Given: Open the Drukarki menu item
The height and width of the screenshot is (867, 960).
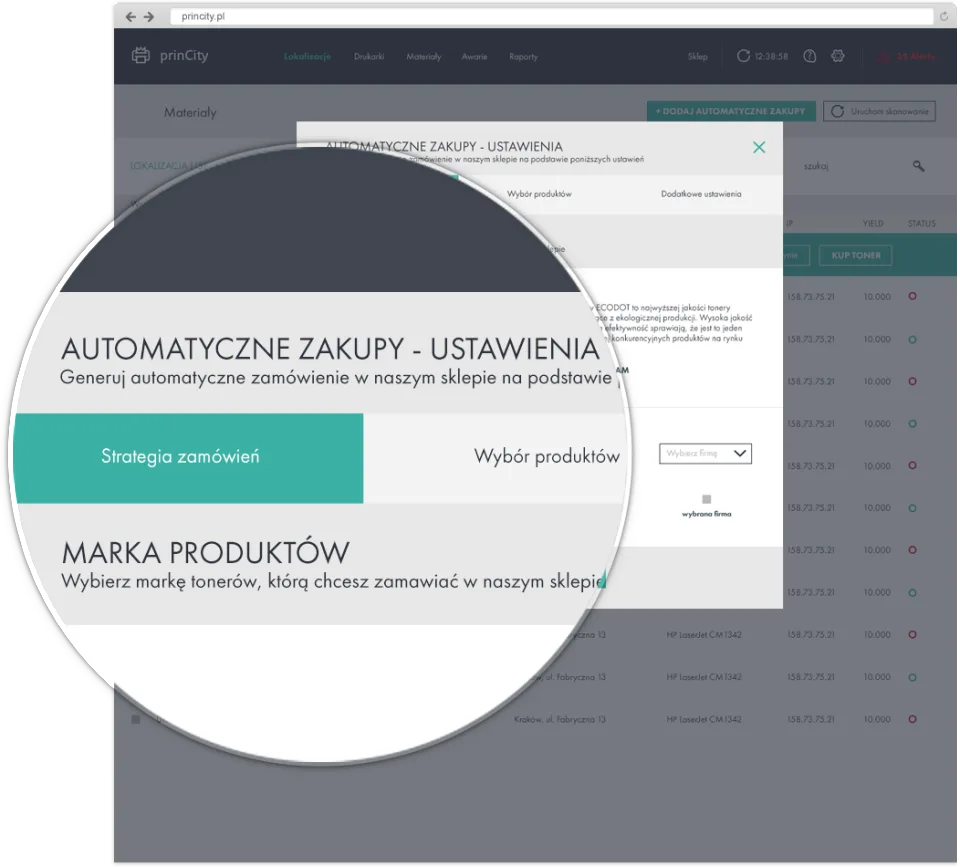Looking at the screenshot, I should pos(369,56).
